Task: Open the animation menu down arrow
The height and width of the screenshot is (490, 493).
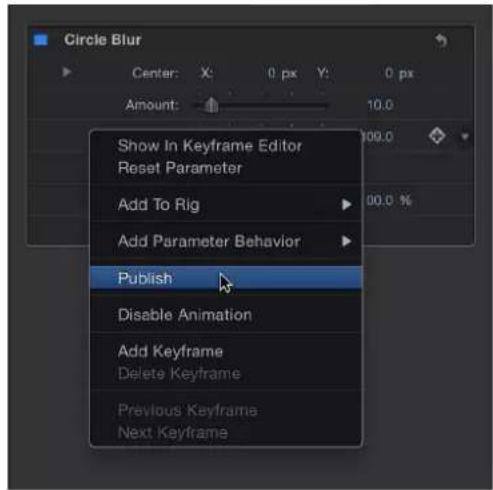Action: pos(465,136)
